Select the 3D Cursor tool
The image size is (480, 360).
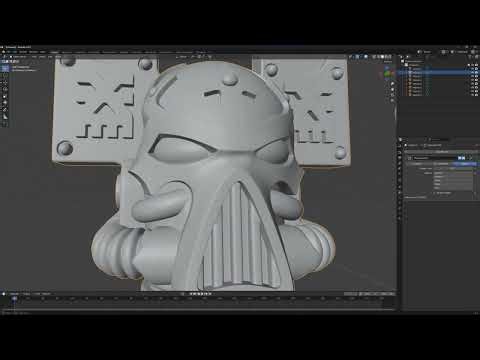coord(5,76)
